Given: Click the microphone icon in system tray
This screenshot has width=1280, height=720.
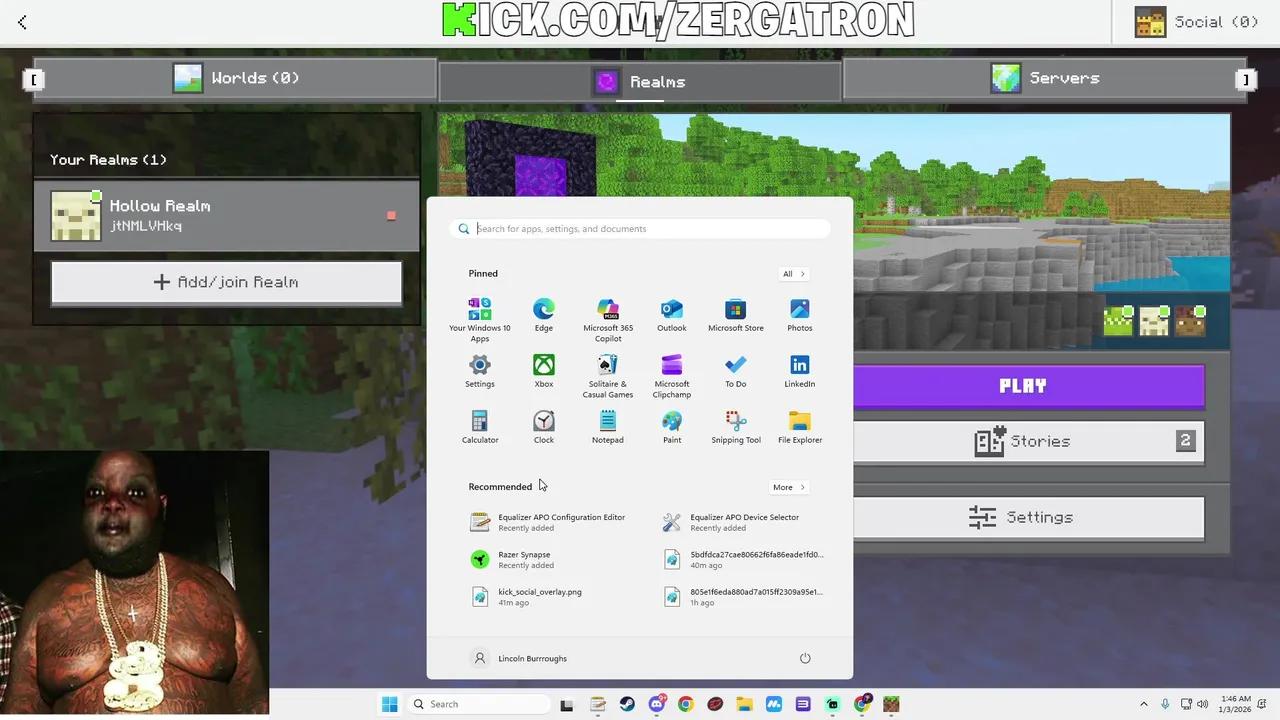Looking at the screenshot, I should click(x=1165, y=704).
